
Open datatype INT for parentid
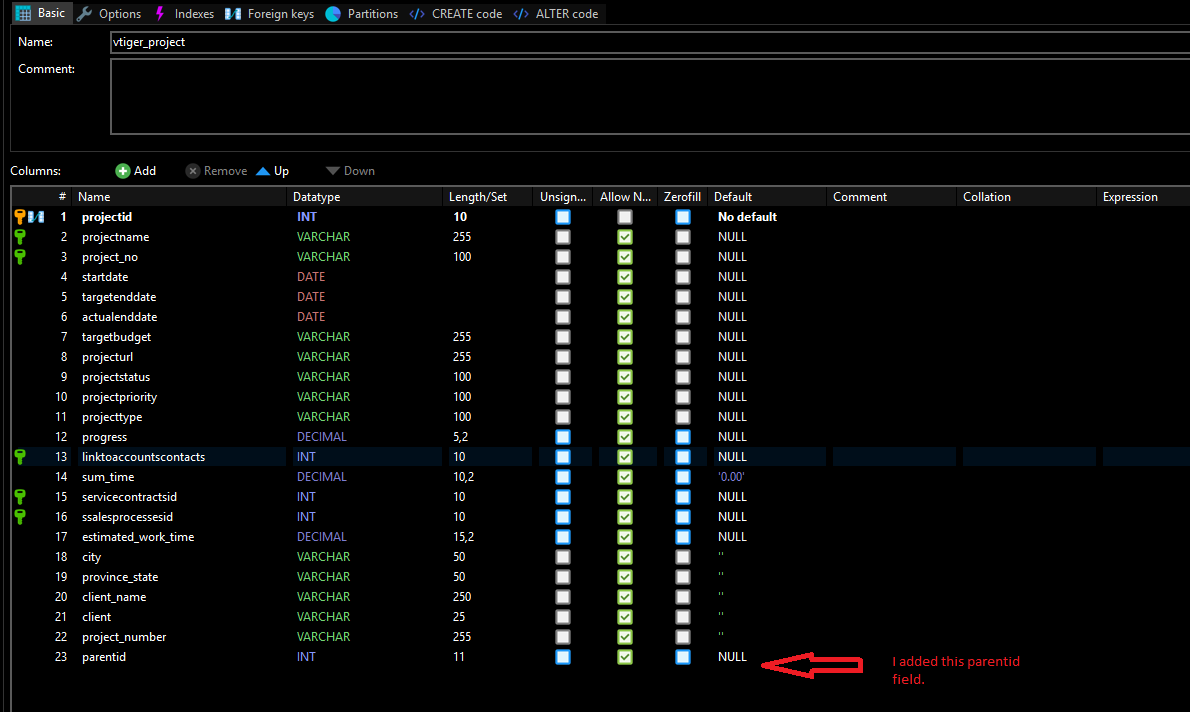coord(306,657)
